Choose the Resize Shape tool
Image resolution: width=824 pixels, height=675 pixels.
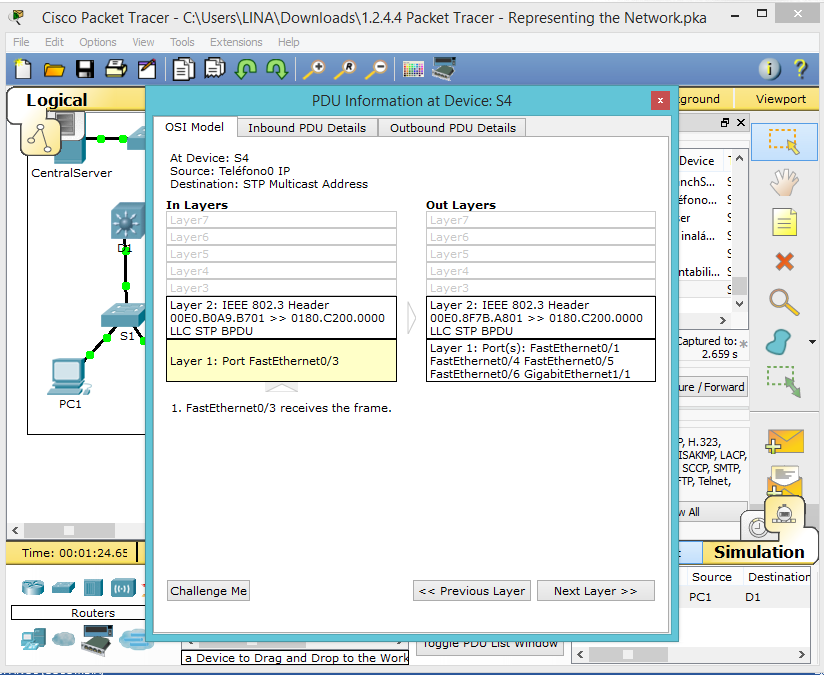(x=784, y=381)
